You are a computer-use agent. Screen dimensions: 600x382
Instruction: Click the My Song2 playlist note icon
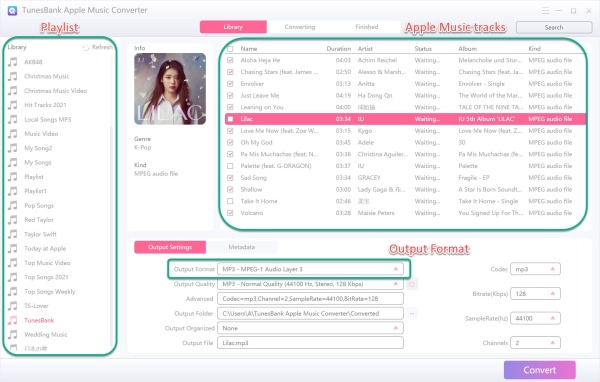(13, 148)
